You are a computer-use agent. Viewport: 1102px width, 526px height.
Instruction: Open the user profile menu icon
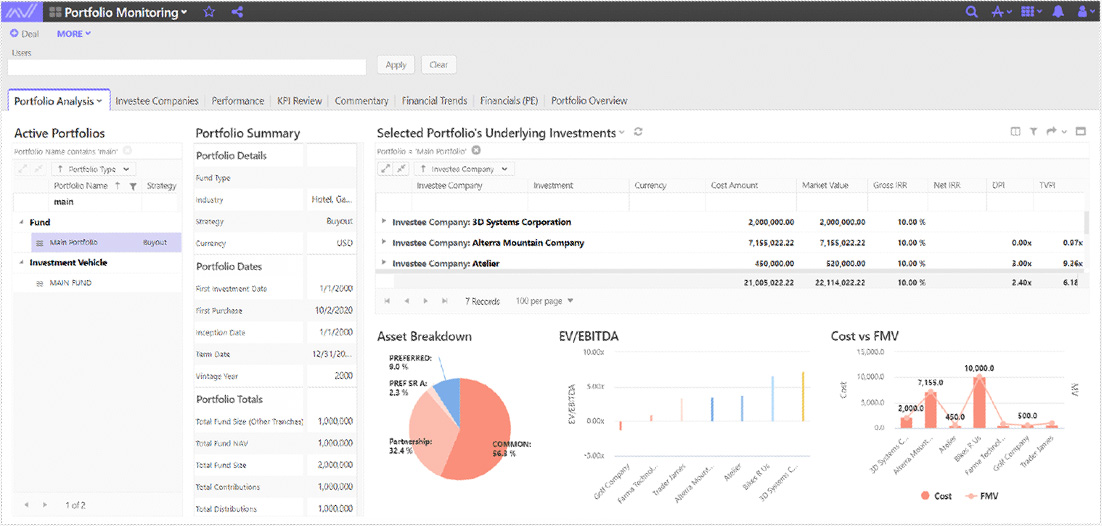click(1084, 12)
